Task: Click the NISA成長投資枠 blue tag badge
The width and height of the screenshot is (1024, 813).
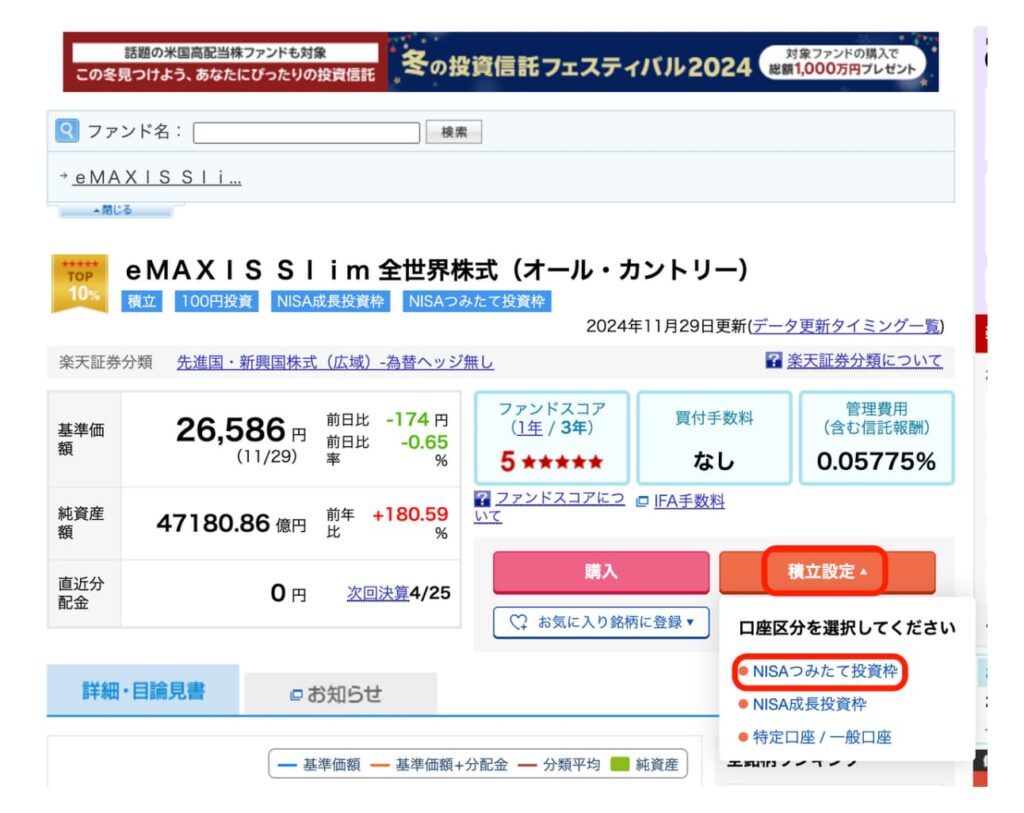Action: tap(330, 301)
